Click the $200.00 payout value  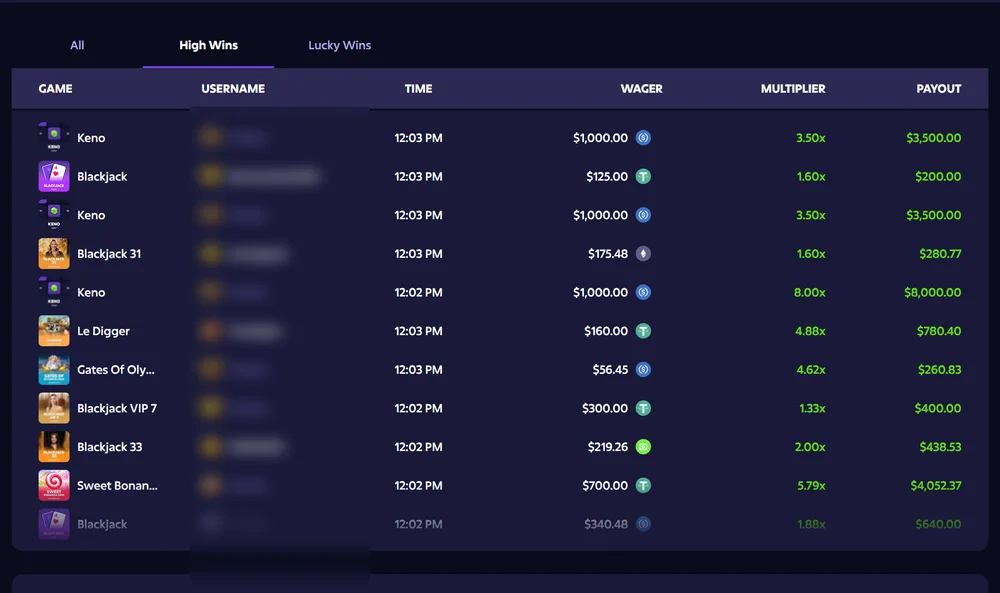pyautogui.click(x=938, y=177)
